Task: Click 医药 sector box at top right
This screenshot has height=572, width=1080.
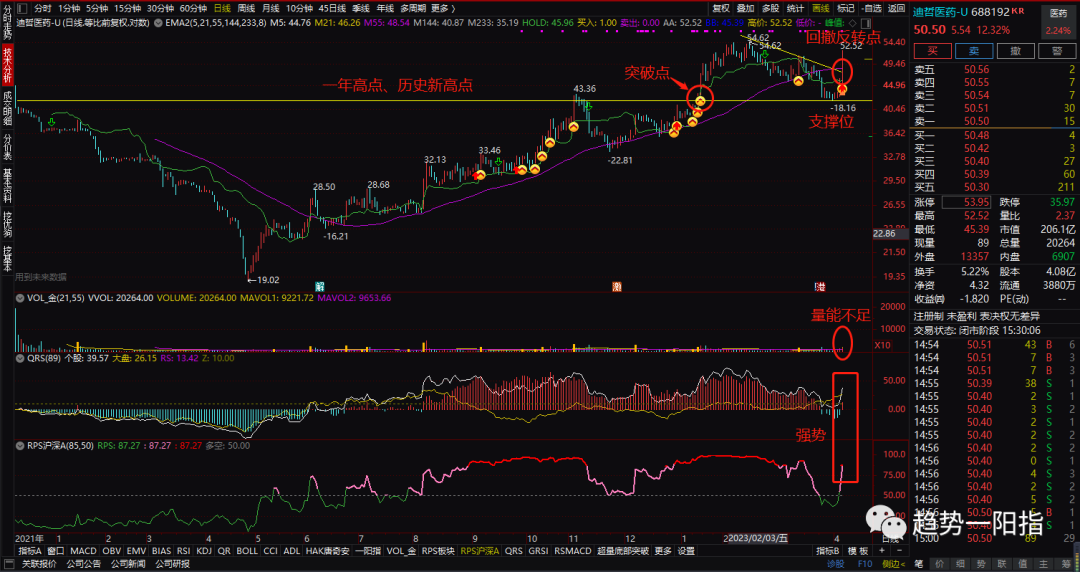Action: pos(1058,21)
